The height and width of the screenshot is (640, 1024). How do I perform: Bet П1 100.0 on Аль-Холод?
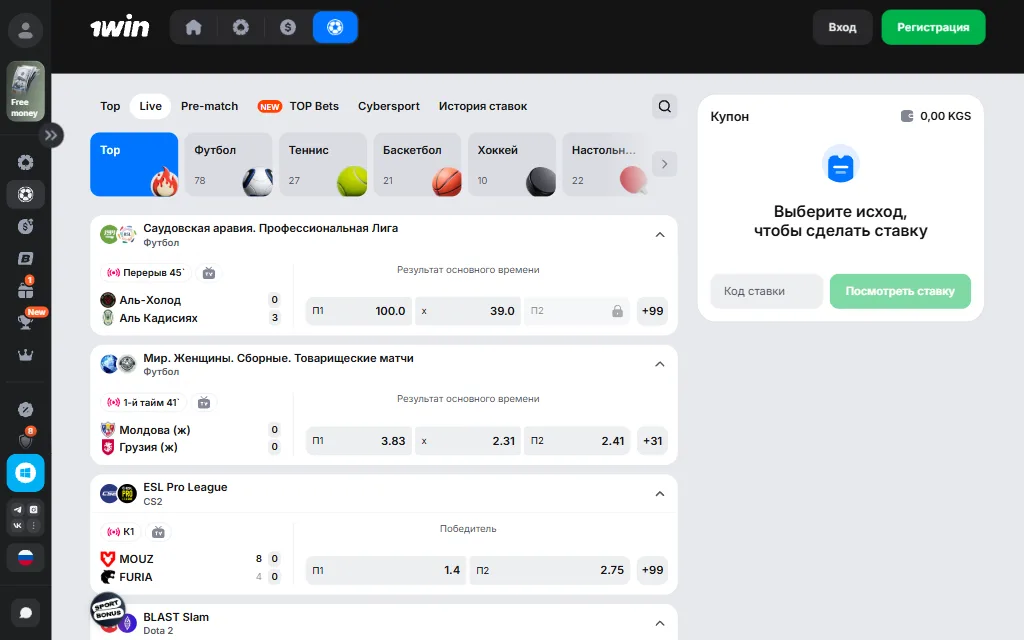click(359, 311)
